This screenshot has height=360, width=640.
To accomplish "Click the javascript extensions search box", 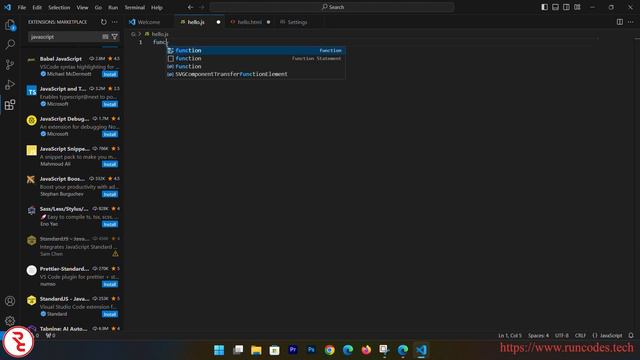I will click(x=64, y=37).
